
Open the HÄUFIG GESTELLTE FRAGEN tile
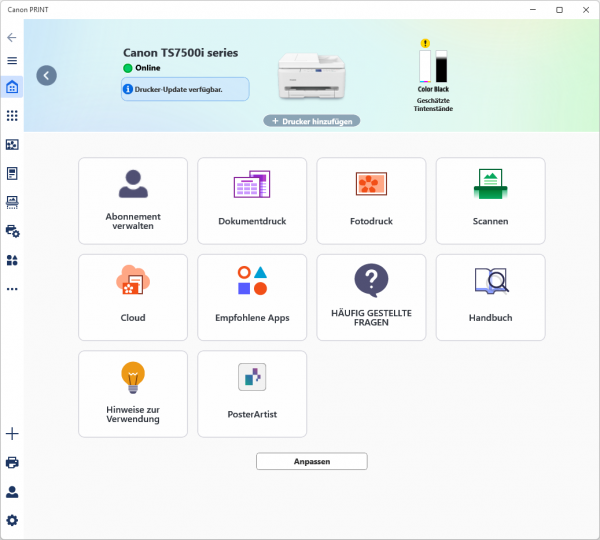point(371,297)
